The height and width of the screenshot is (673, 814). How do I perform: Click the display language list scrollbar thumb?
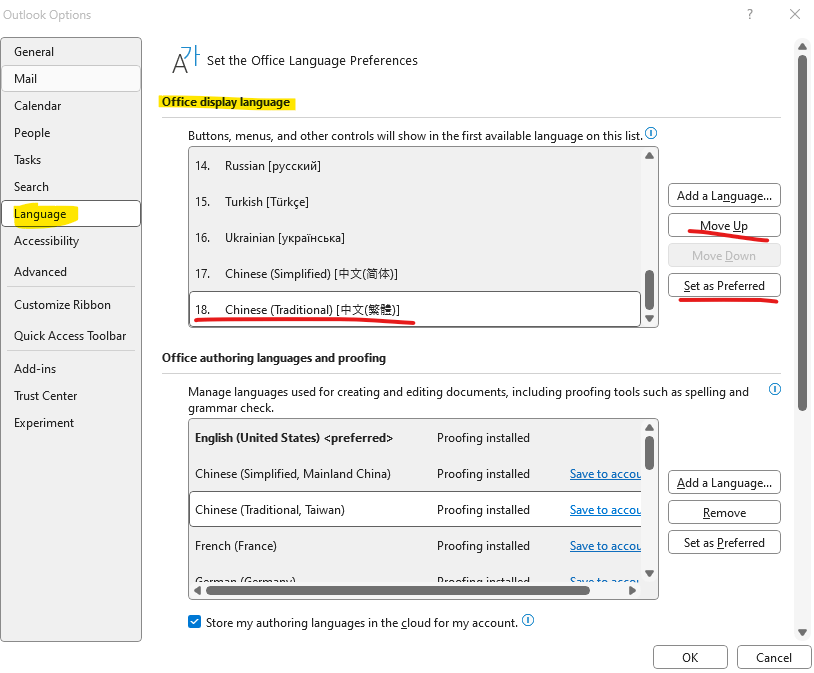[x=649, y=290]
